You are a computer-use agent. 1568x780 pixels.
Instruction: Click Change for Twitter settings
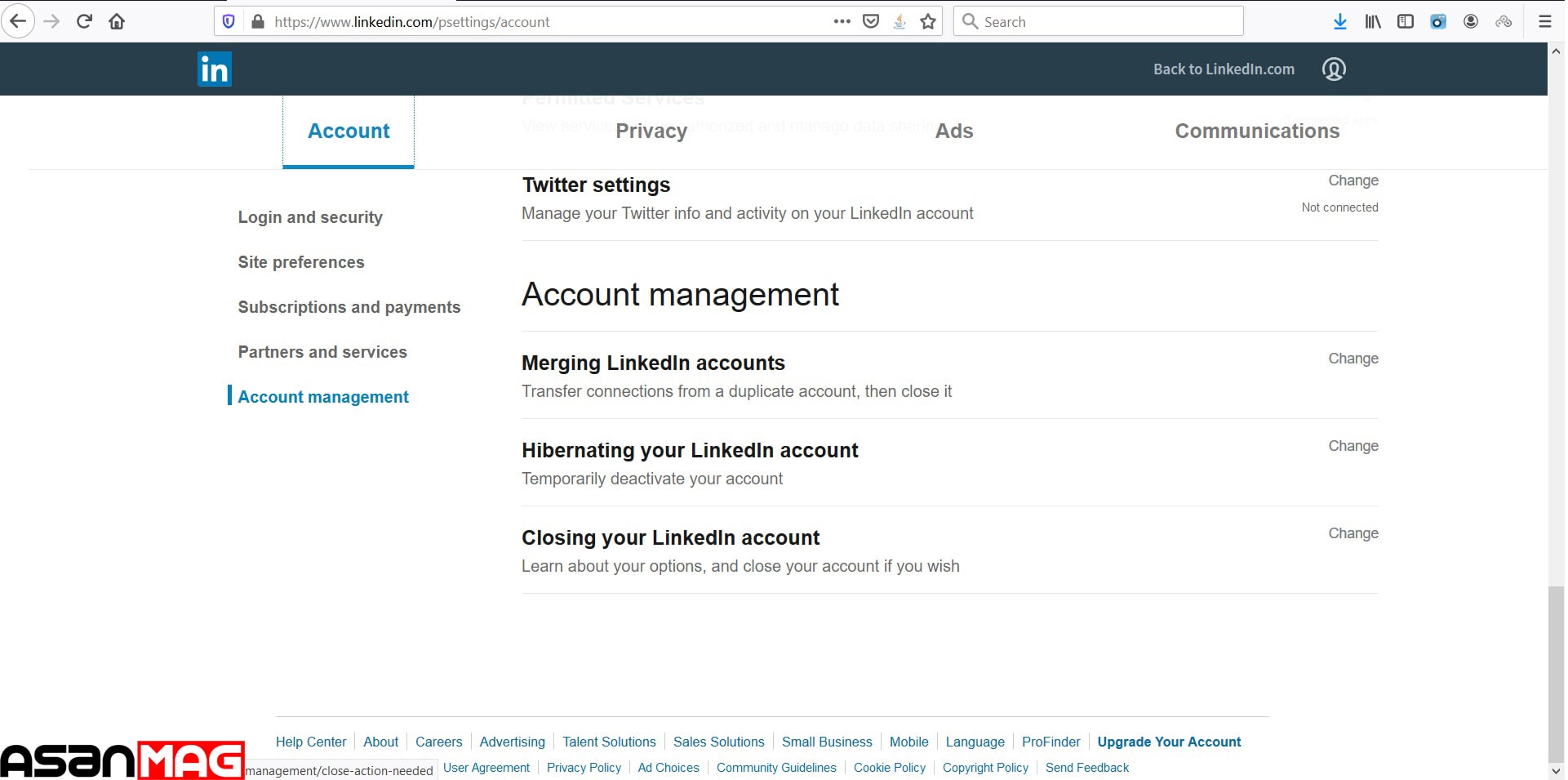tap(1353, 181)
